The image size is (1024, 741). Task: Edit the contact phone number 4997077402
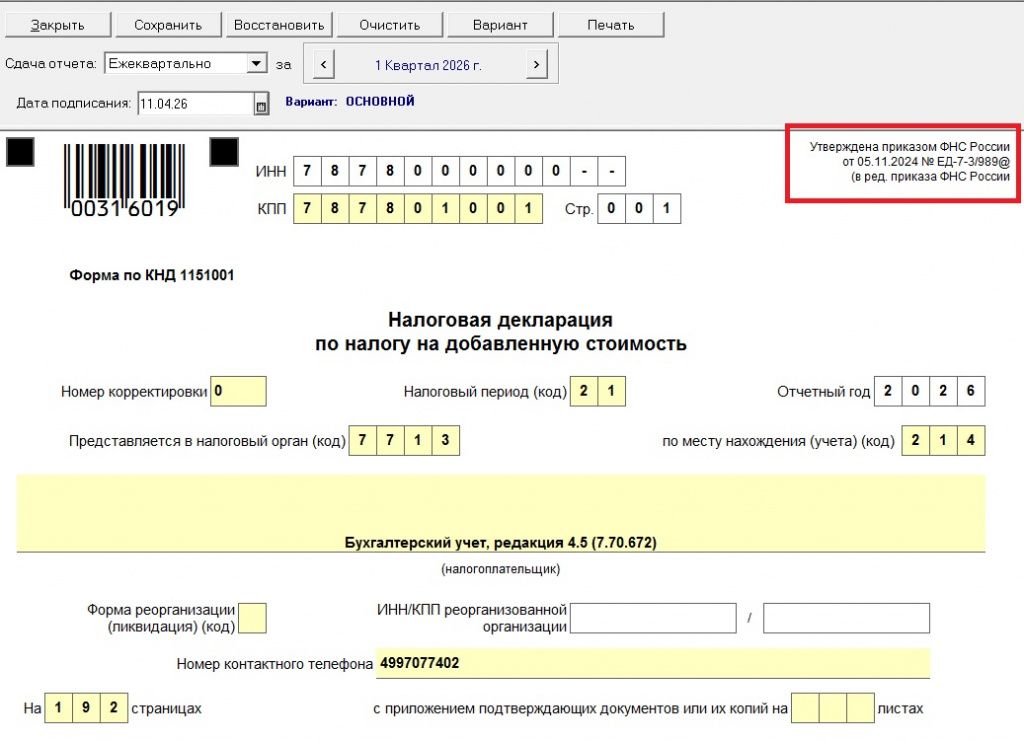coord(653,663)
